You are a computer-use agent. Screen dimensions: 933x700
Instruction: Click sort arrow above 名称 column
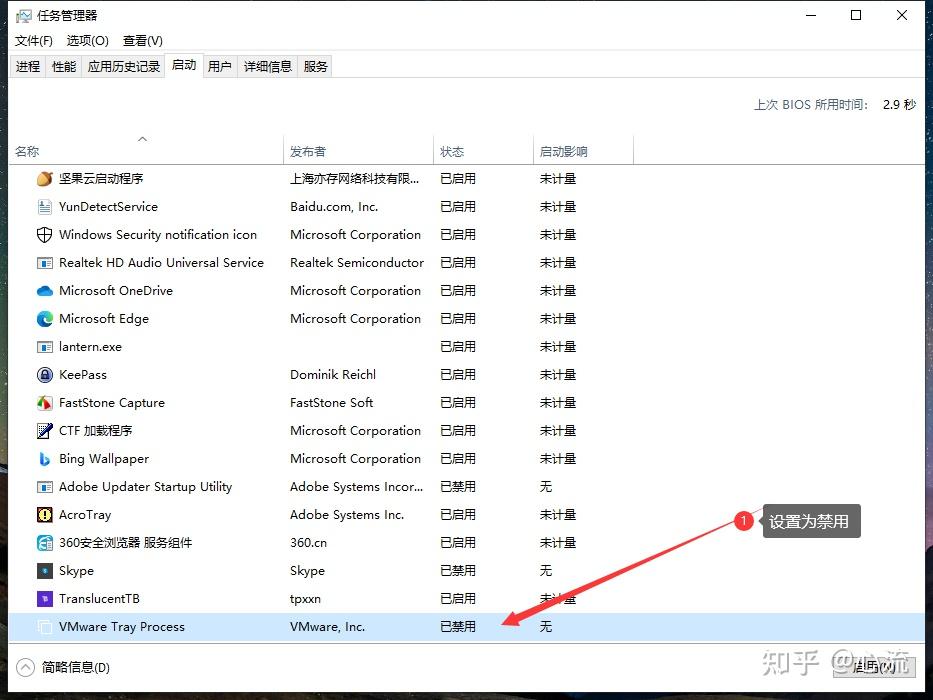142,139
